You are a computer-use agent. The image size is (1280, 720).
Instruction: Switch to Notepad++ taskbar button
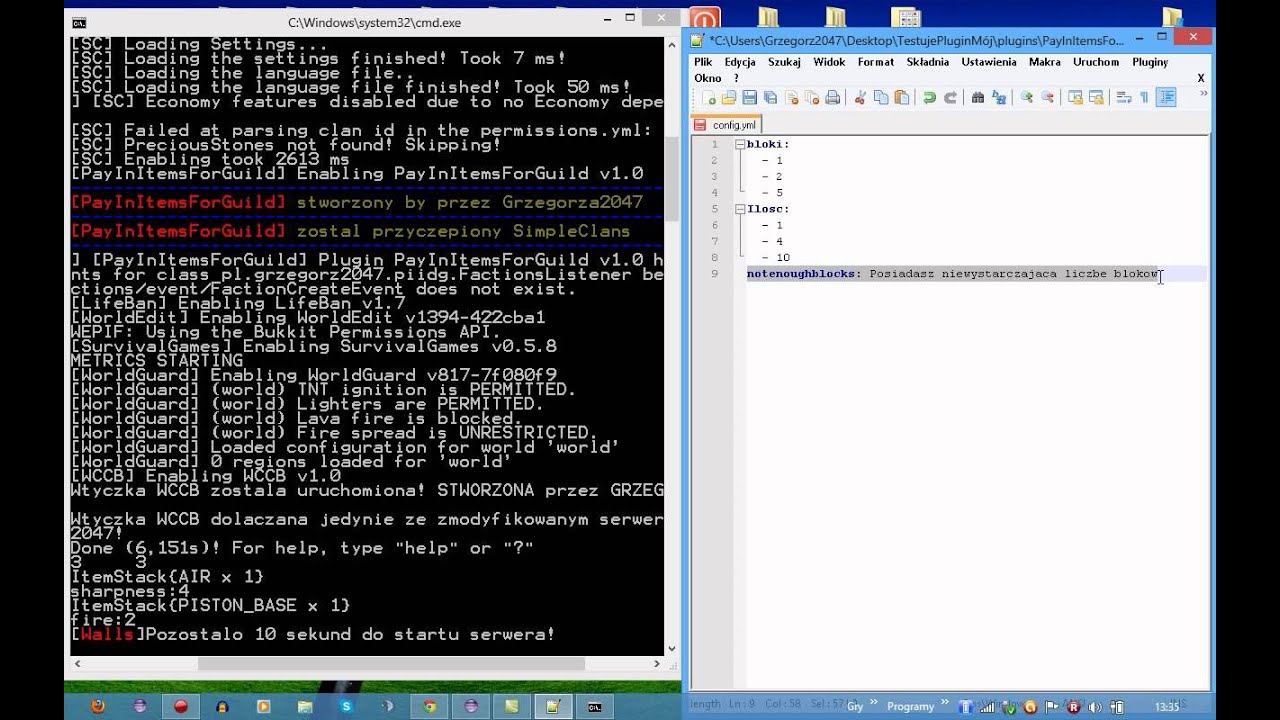click(x=552, y=706)
